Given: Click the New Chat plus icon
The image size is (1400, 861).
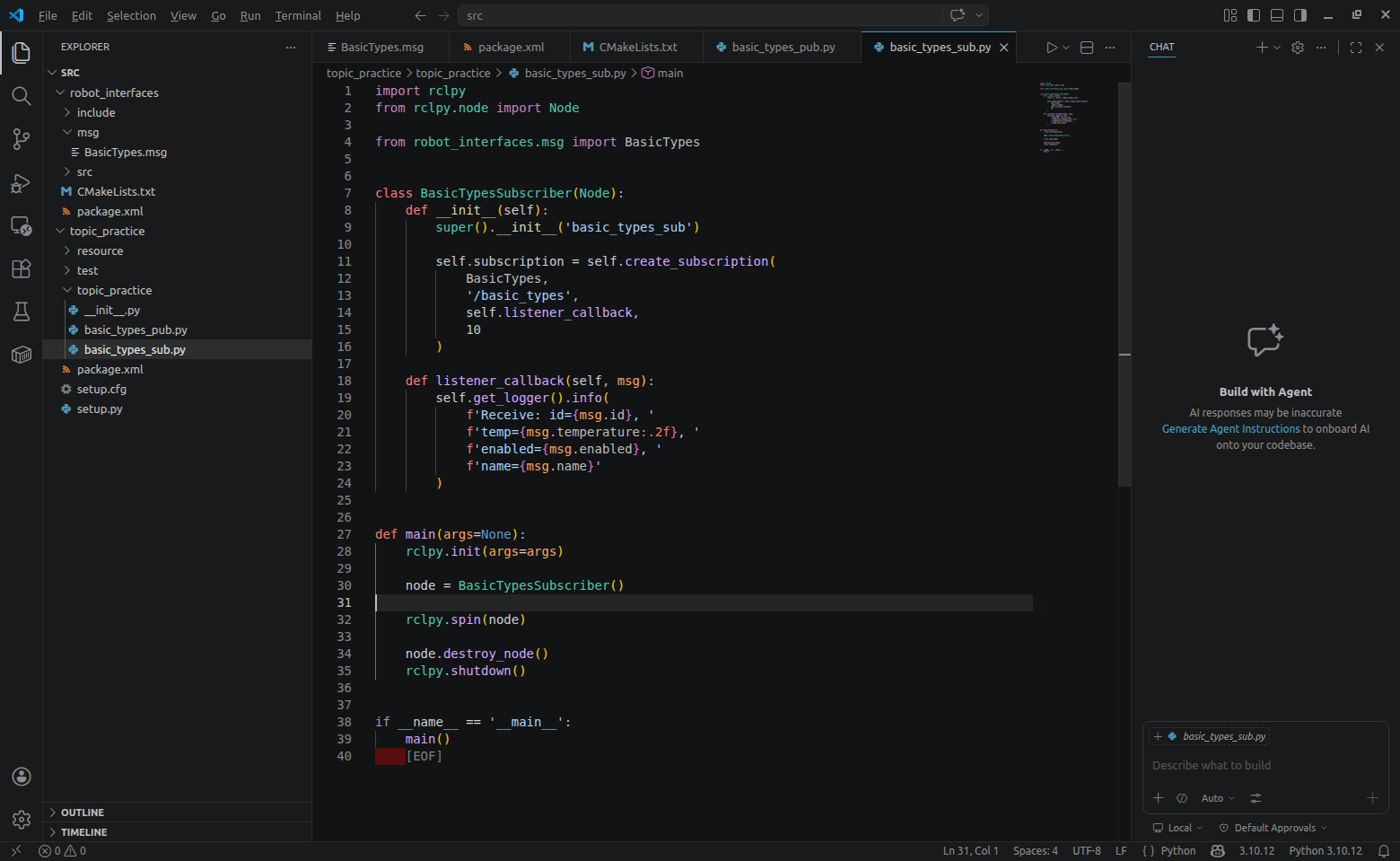Looking at the screenshot, I should [1262, 48].
